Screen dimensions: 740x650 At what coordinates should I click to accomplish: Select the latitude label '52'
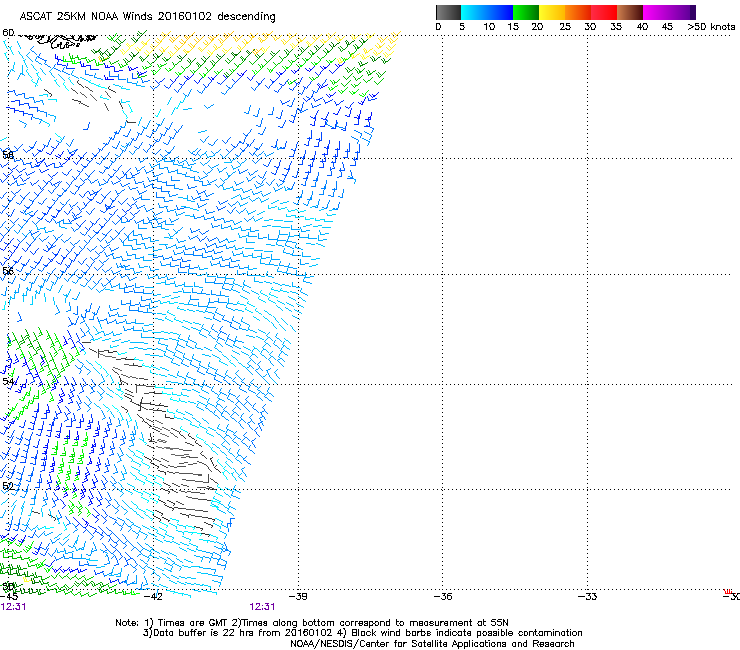click(8, 486)
